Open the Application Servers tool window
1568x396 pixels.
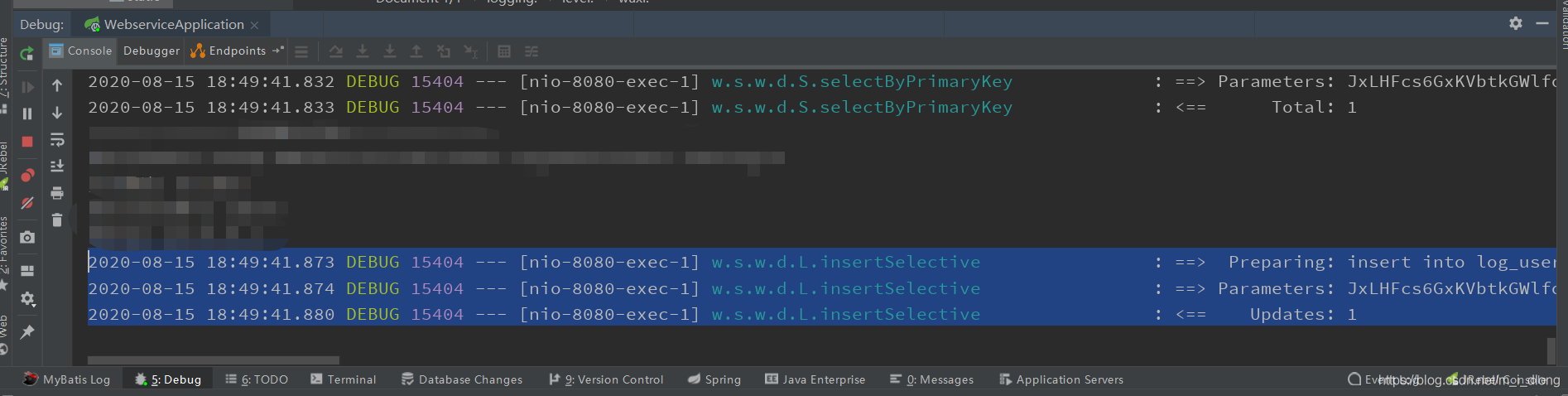point(1061,379)
